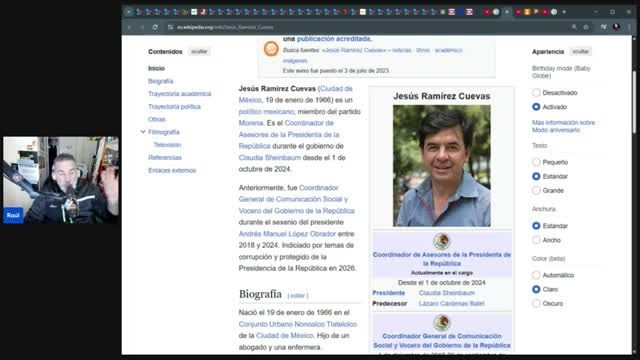Viewport: 640px width, 360px height.
Task: Bookmark this page with the star icon
Action: pos(586,27)
